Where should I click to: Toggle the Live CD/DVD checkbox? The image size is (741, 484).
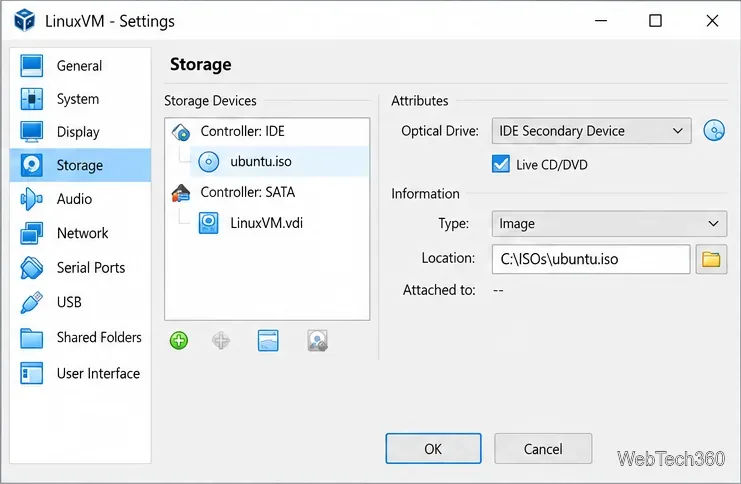click(x=501, y=164)
